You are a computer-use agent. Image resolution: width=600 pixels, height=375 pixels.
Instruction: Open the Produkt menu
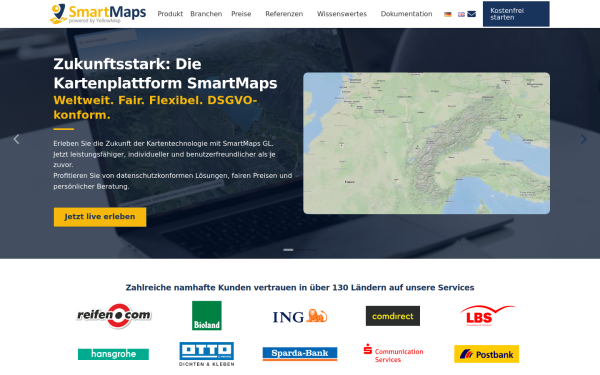(170, 14)
